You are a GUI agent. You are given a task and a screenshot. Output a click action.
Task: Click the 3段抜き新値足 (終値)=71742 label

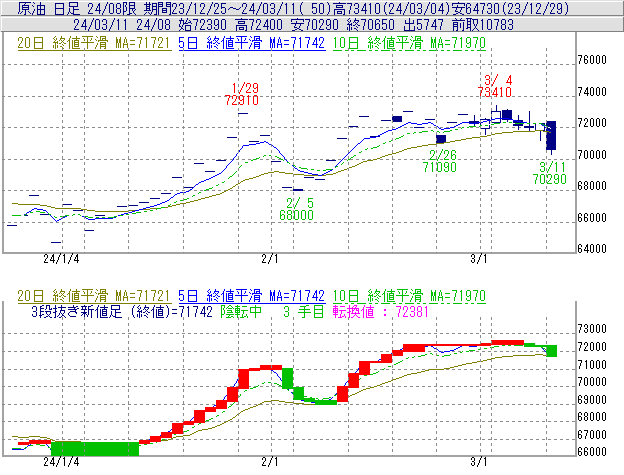click(122, 311)
